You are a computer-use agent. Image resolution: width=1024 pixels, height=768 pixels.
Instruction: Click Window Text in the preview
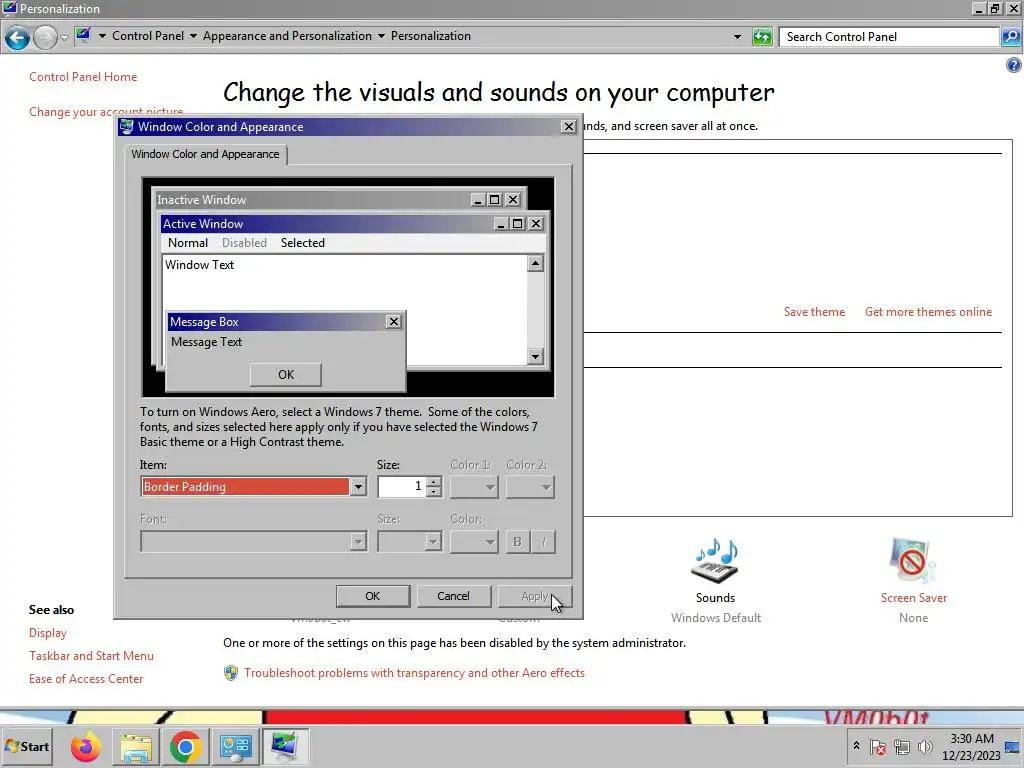click(x=199, y=264)
